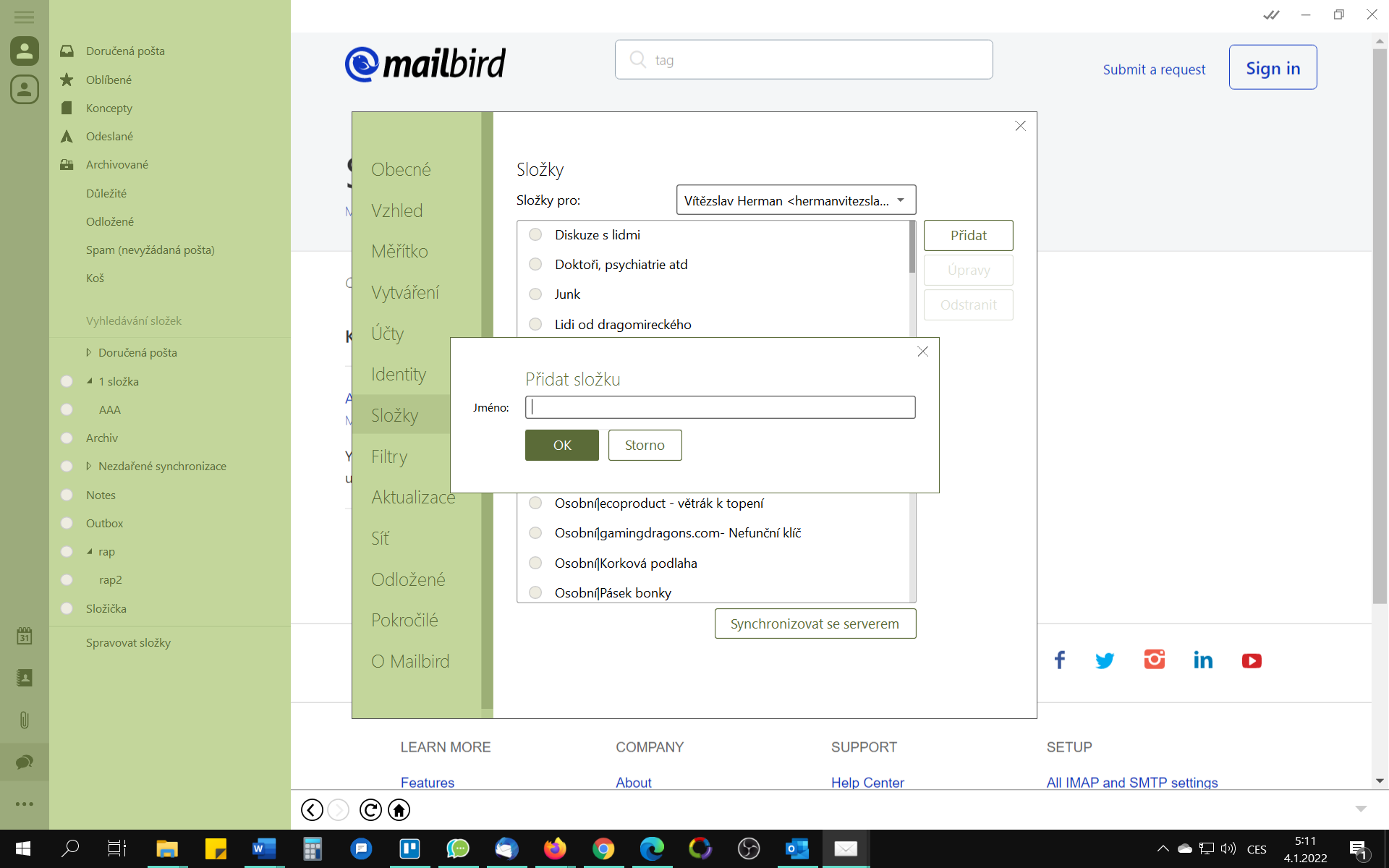Click the hamburger menu icon

point(24,16)
